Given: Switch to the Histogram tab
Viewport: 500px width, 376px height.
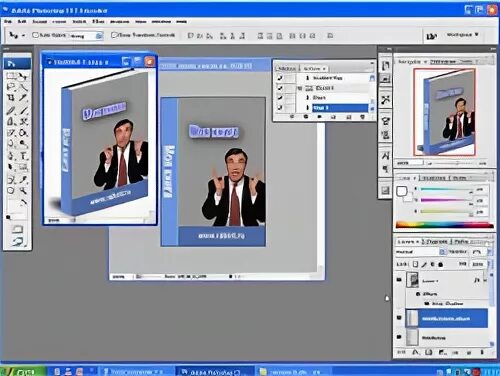Looking at the screenshot, I should 443,62.
